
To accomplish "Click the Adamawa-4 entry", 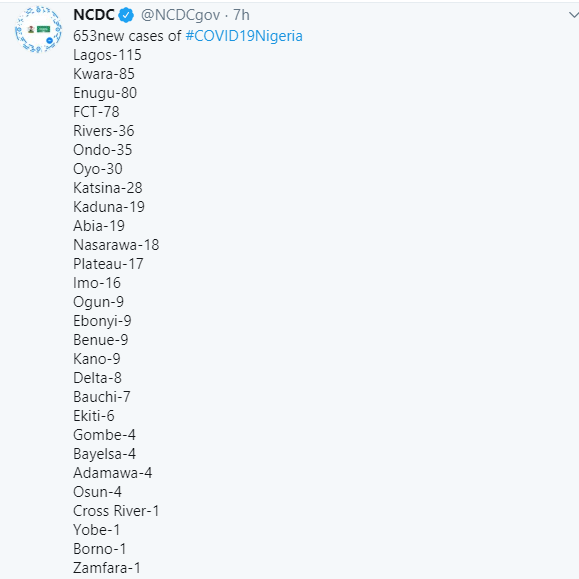I will point(113,473).
